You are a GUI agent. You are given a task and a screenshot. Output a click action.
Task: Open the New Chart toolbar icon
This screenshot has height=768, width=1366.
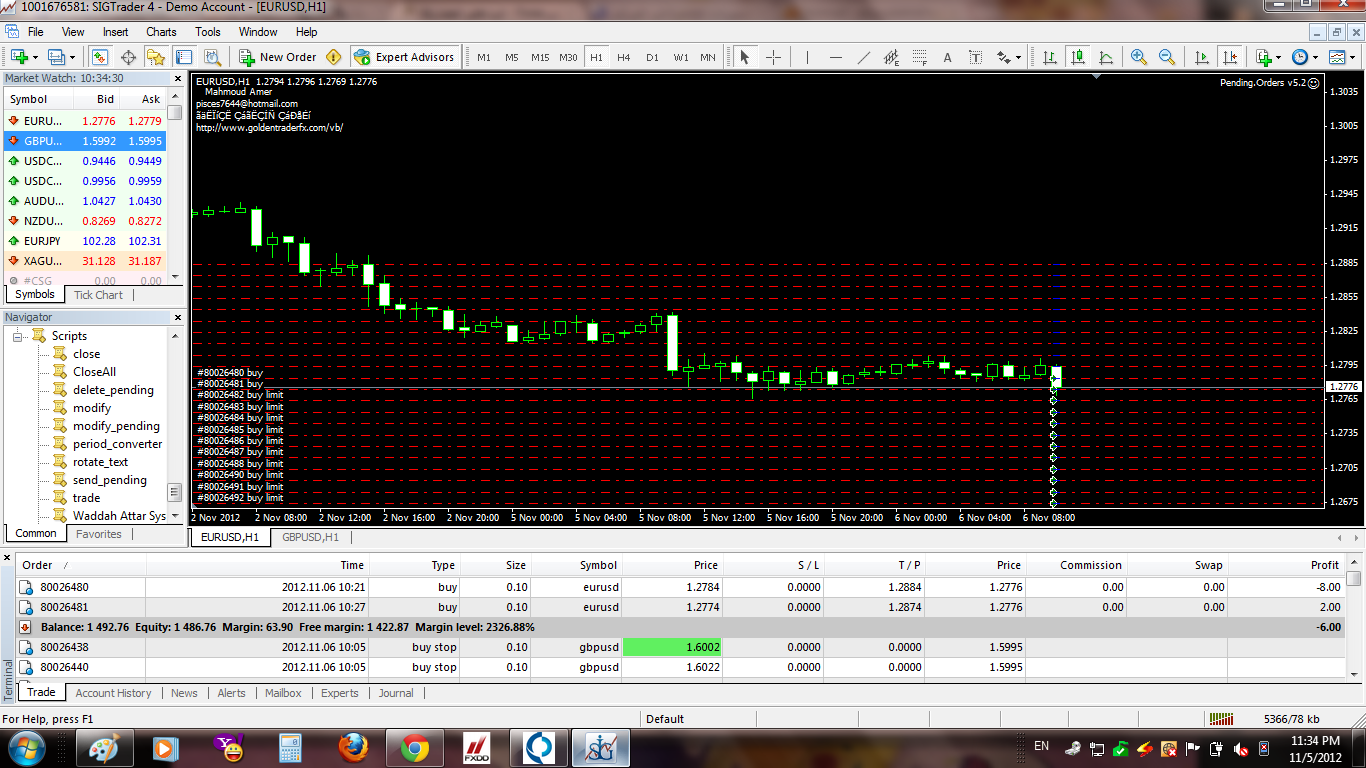coord(24,57)
